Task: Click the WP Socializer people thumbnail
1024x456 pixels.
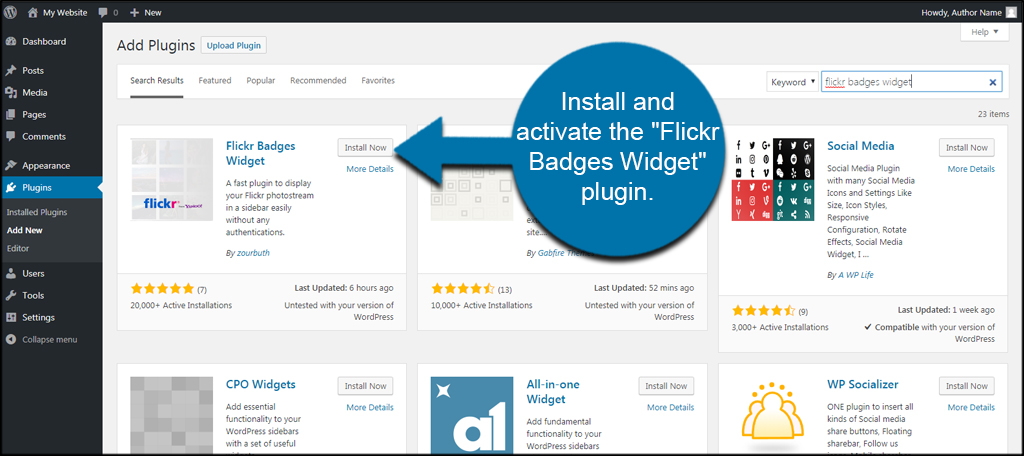Action: [x=773, y=415]
